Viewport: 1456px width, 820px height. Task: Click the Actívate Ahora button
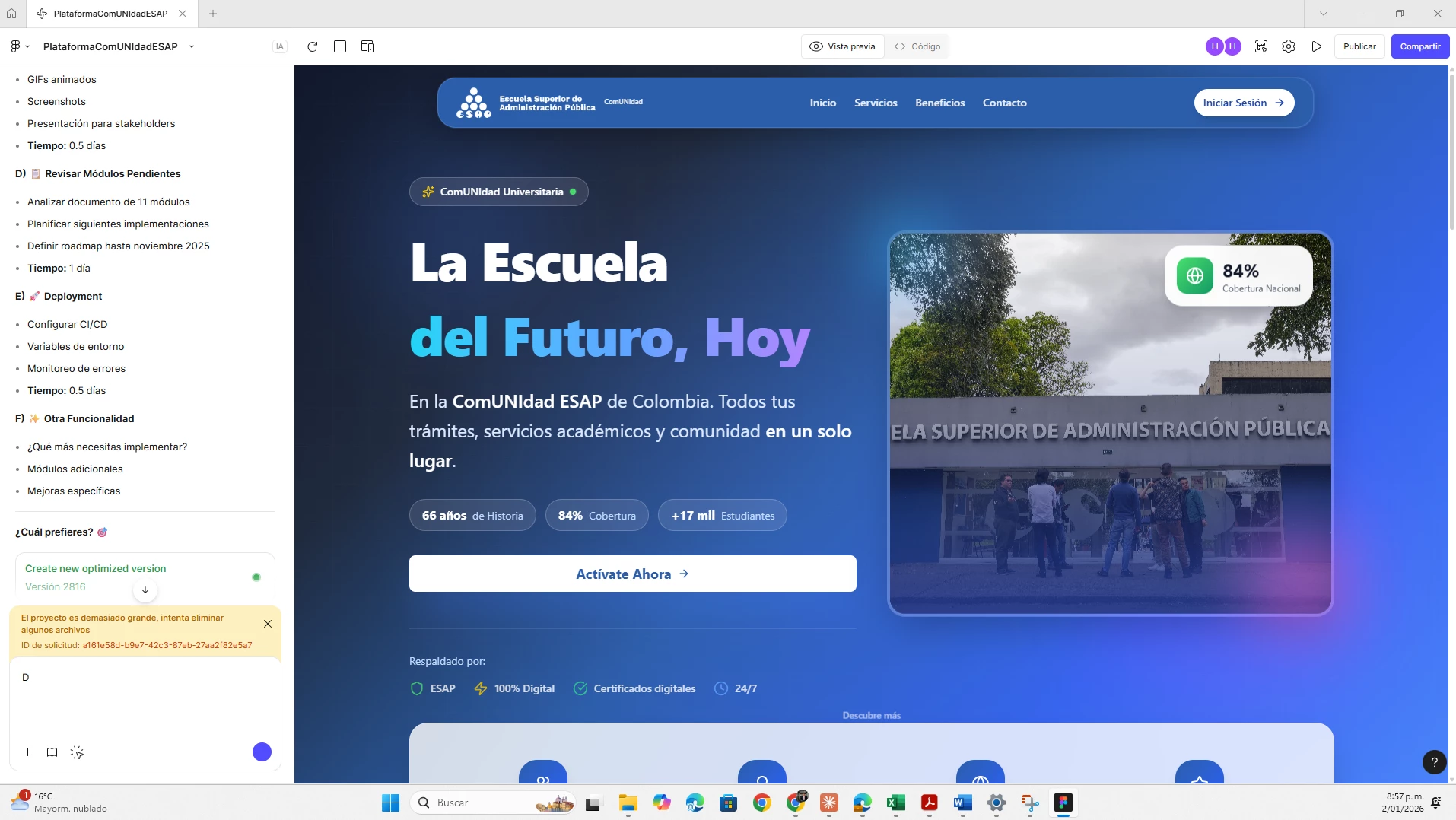(x=632, y=574)
